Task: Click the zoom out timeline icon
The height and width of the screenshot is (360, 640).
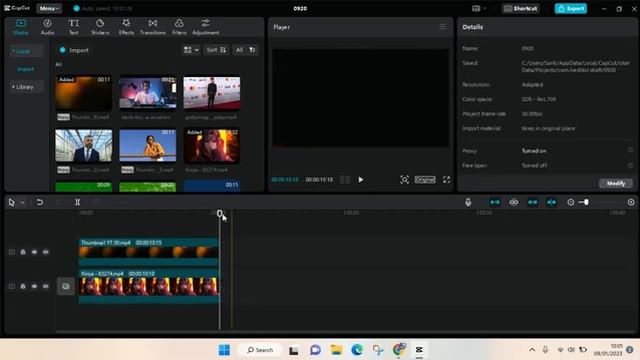Action: tap(571, 202)
